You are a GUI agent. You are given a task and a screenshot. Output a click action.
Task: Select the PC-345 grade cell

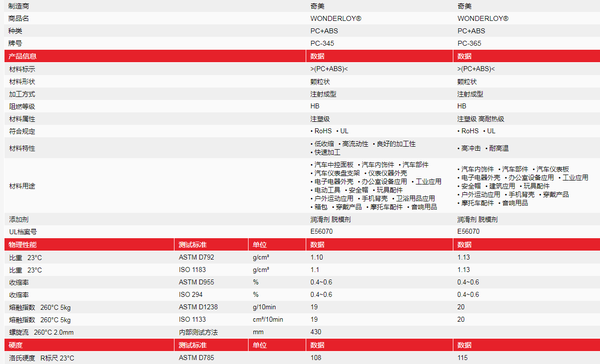click(x=322, y=43)
